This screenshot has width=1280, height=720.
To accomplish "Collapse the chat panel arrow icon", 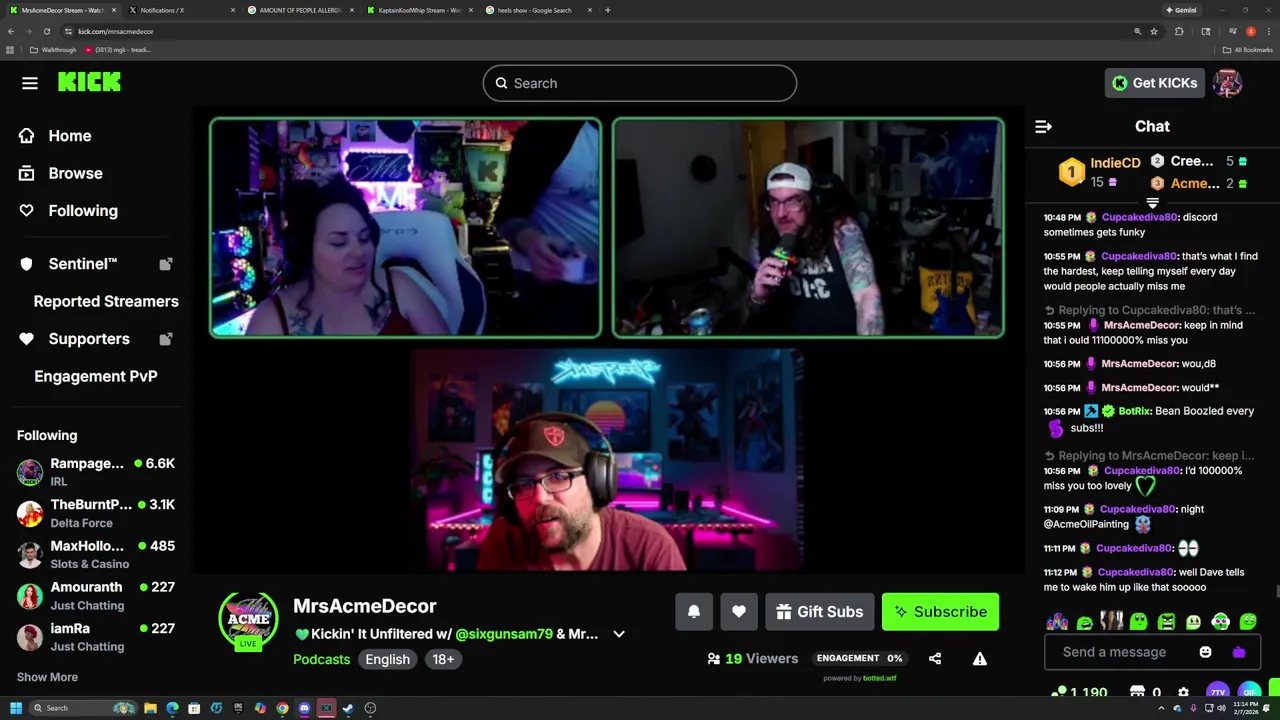I will pyautogui.click(x=1043, y=127).
